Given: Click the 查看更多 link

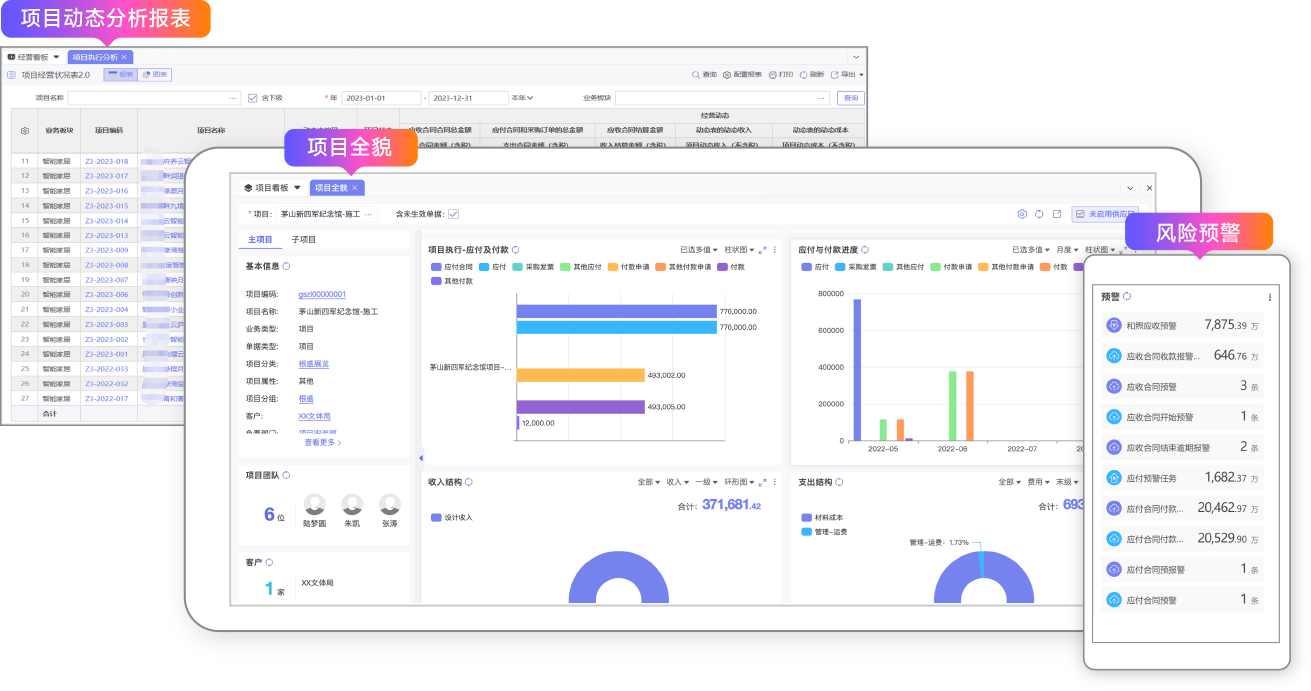Looking at the screenshot, I should pyautogui.click(x=323, y=442).
